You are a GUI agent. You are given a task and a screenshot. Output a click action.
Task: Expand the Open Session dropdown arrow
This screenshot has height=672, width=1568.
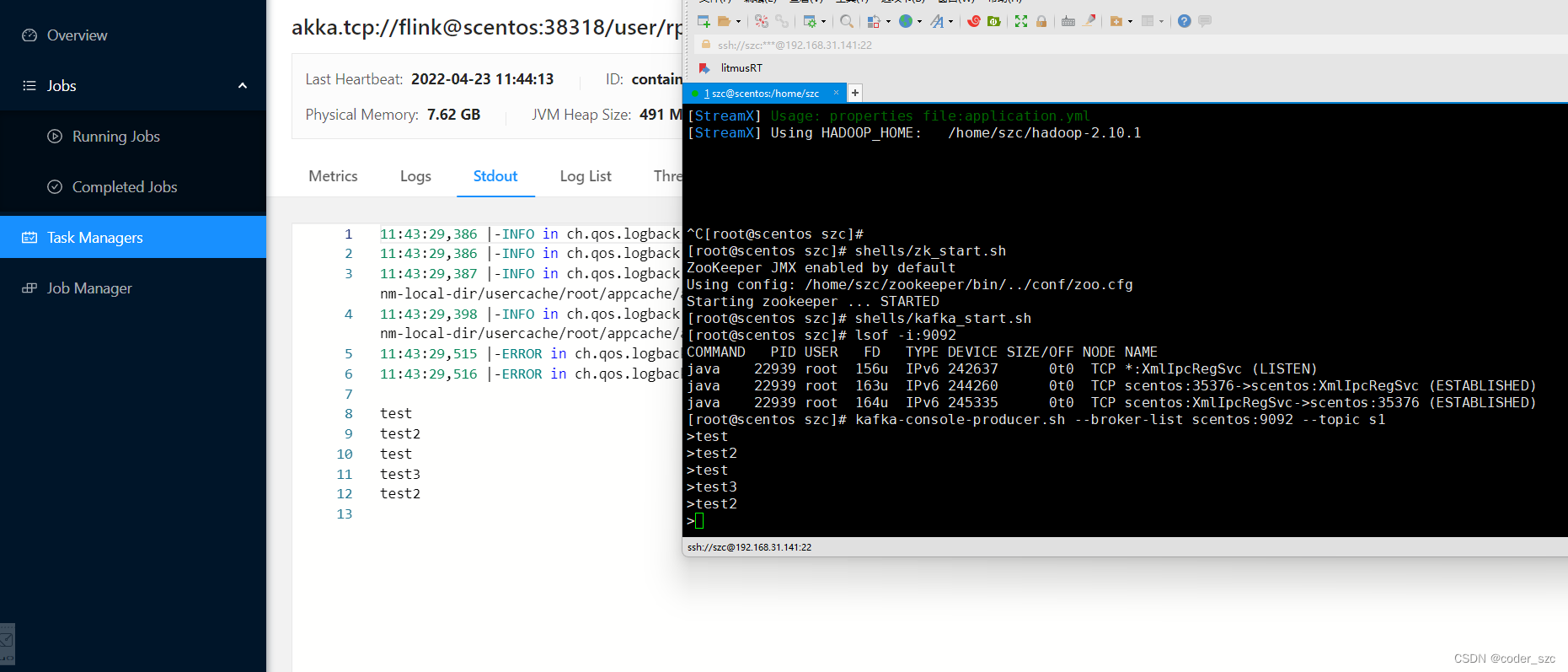[x=739, y=22]
